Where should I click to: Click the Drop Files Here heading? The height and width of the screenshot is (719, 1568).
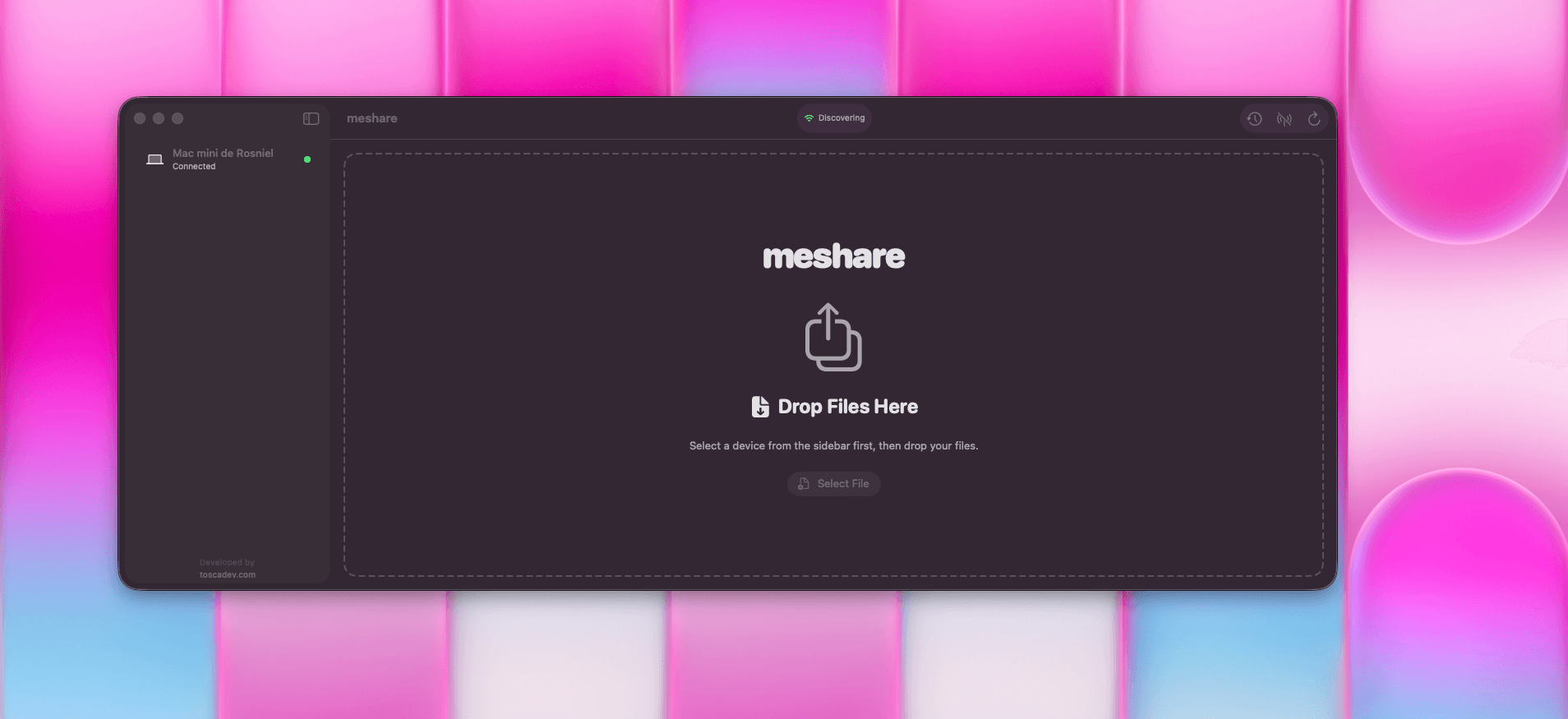coord(847,407)
